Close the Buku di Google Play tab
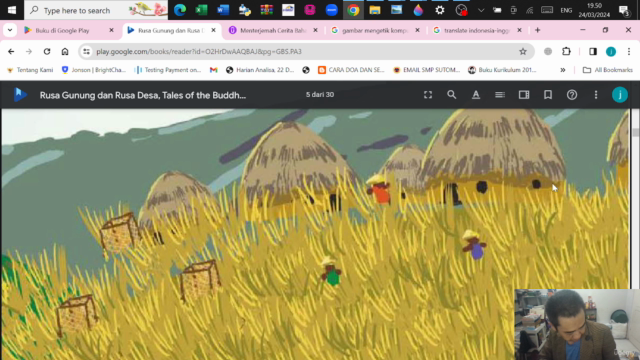 click(x=111, y=30)
